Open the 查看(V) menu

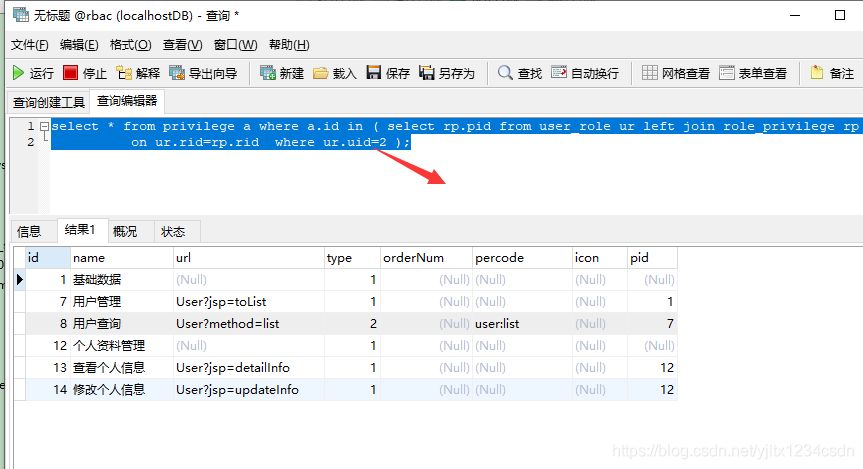tap(182, 45)
